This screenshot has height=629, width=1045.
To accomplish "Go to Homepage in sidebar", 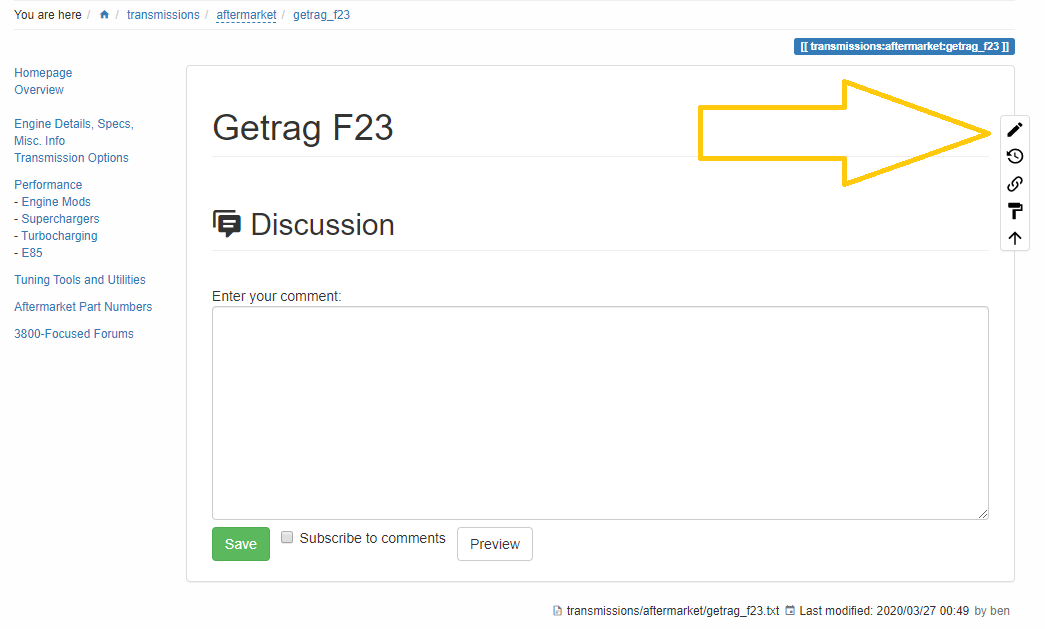I will coord(43,73).
